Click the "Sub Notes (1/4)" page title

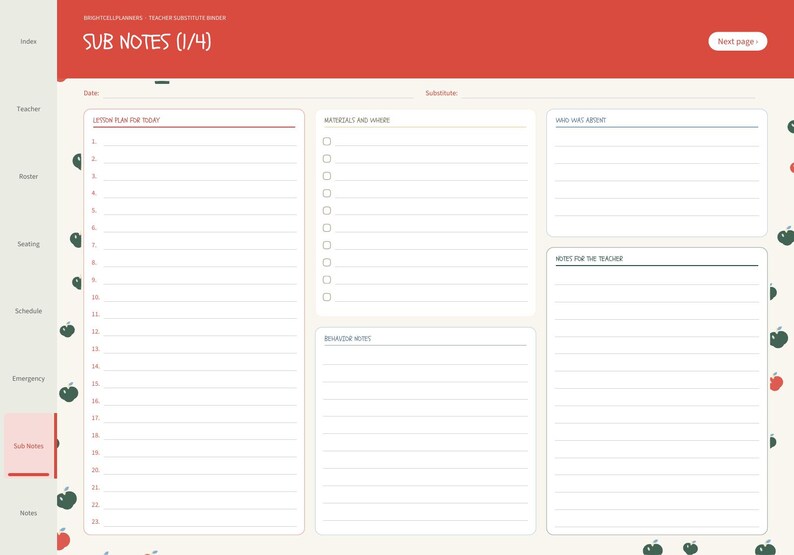pyautogui.click(x=147, y=42)
